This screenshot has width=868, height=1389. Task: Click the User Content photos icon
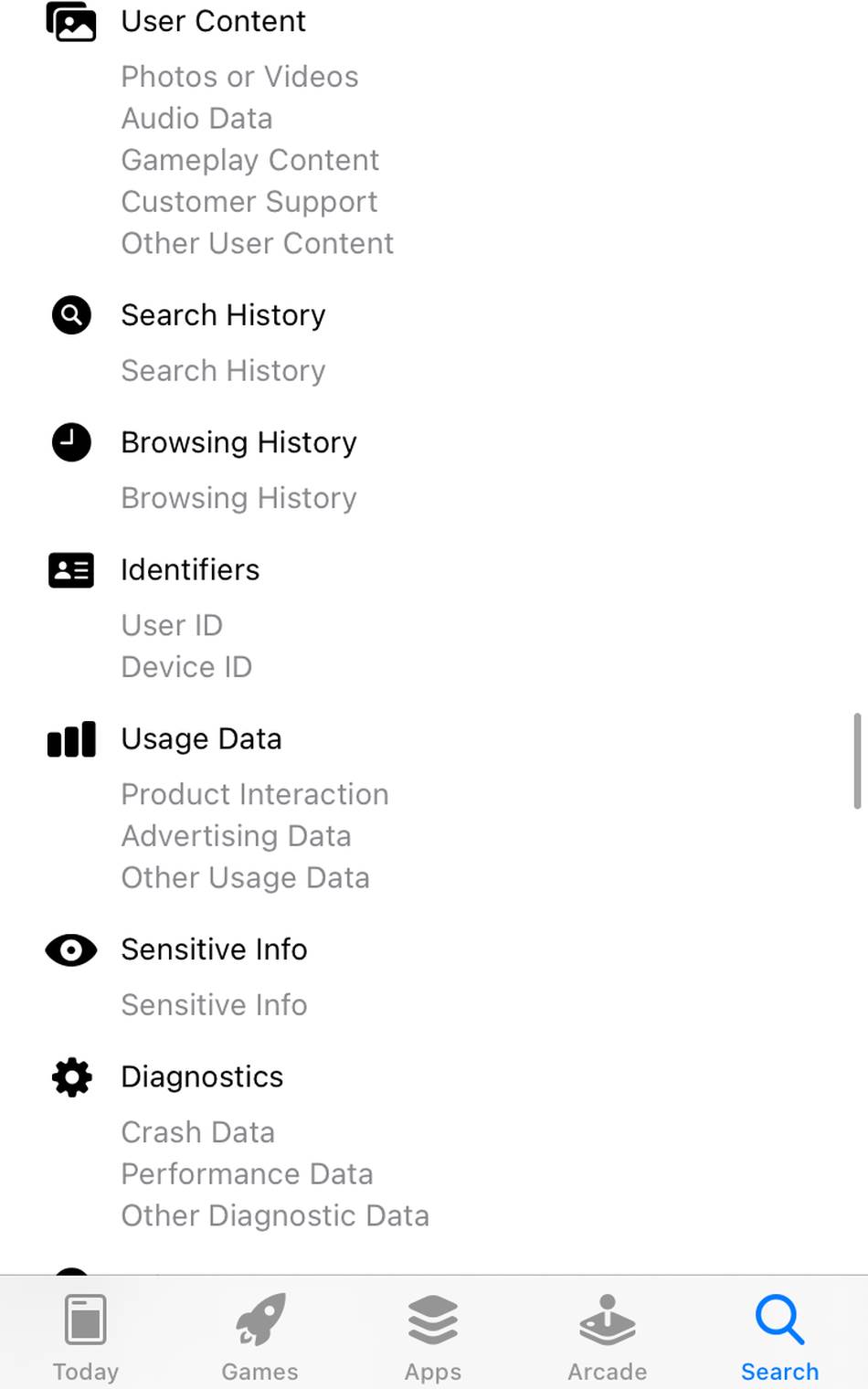click(71, 22)
